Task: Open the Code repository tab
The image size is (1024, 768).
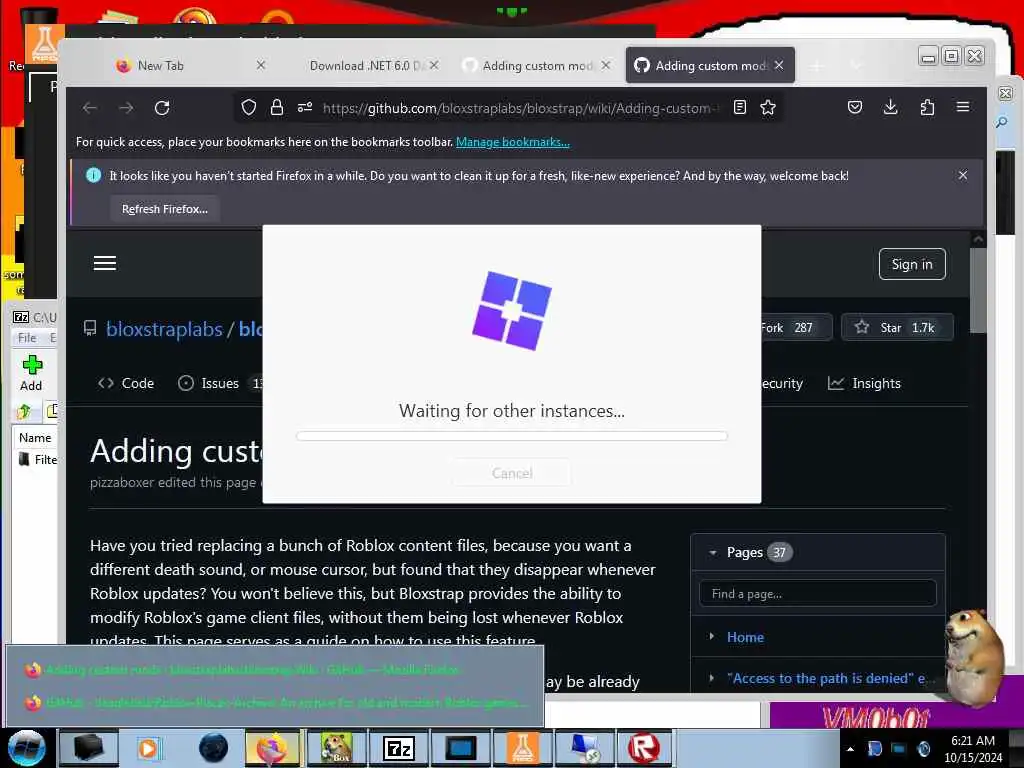Action: 126,383
